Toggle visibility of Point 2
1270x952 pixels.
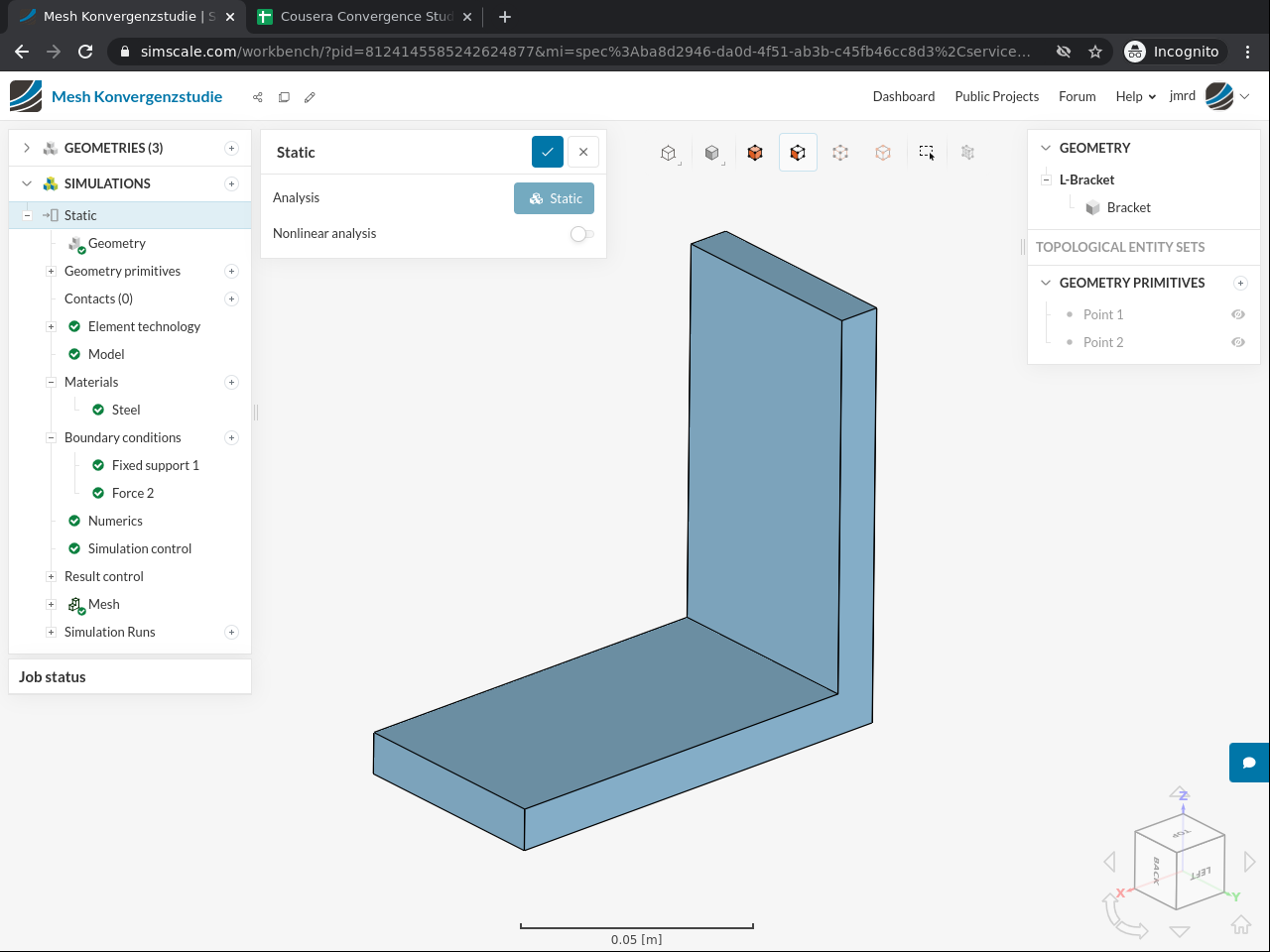click(1238, 342)
